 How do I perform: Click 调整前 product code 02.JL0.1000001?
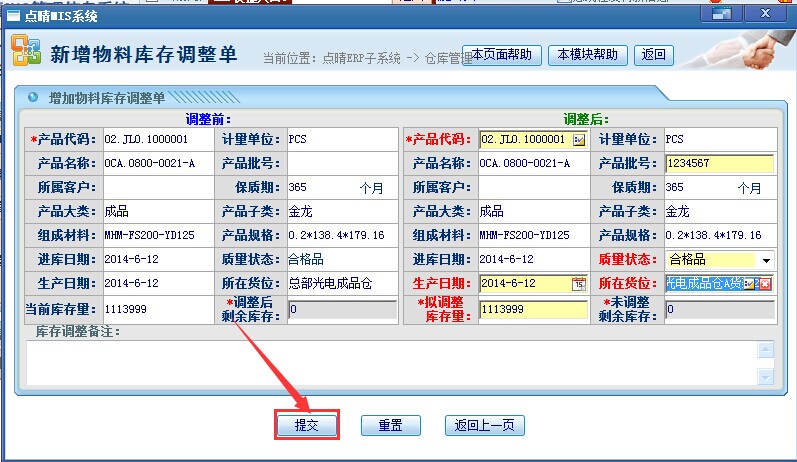(146, 139)
